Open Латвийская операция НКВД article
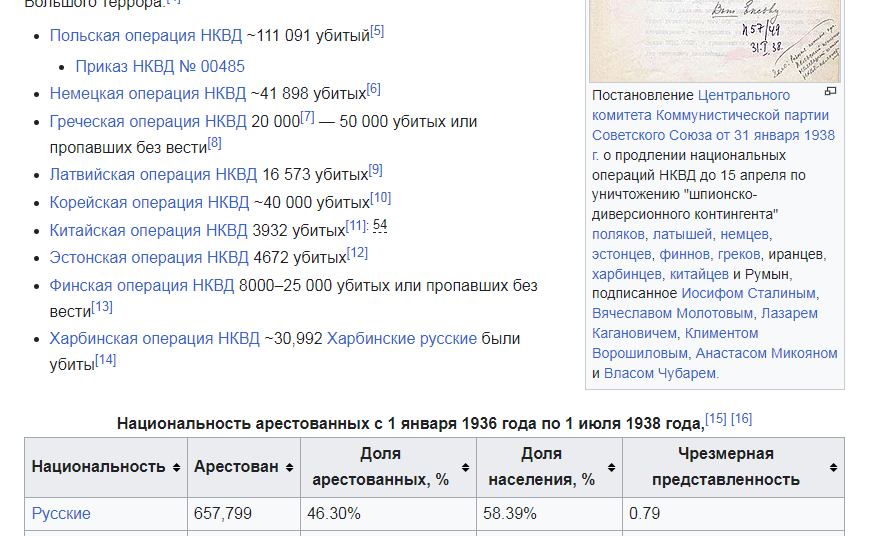 point(153,174)
